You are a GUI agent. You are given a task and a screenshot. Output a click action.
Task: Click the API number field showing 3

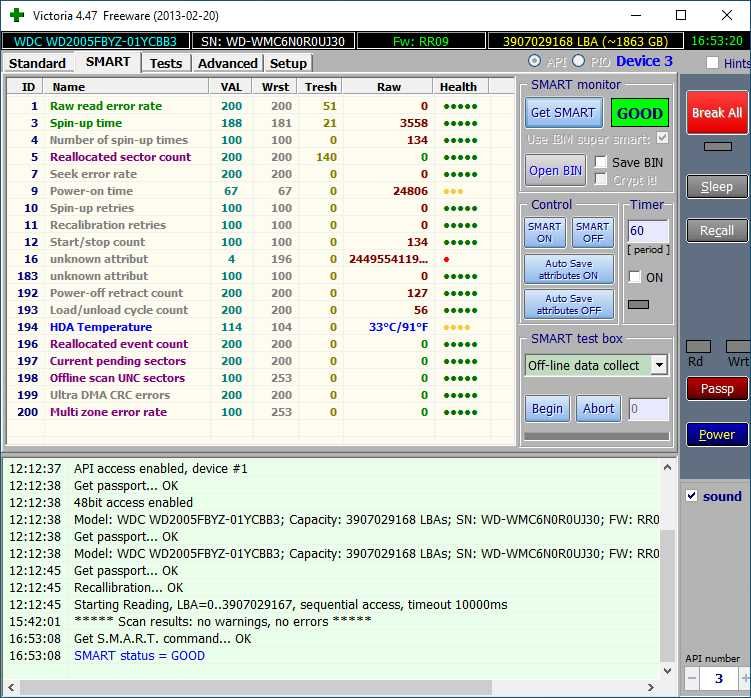point(719,678)
